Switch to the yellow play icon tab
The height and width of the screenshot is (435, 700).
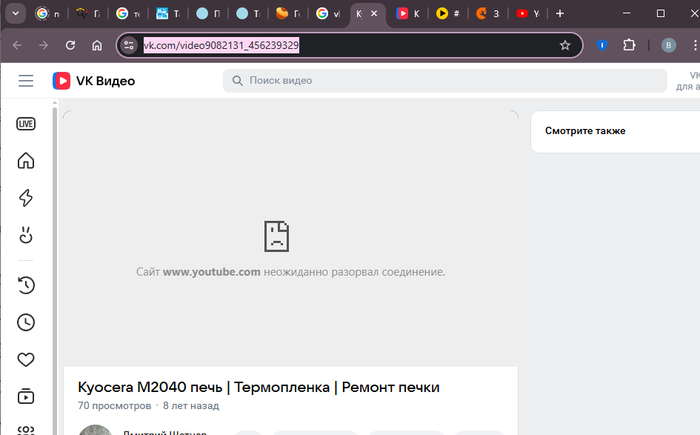pyautogui.click(x=447, y=13)
